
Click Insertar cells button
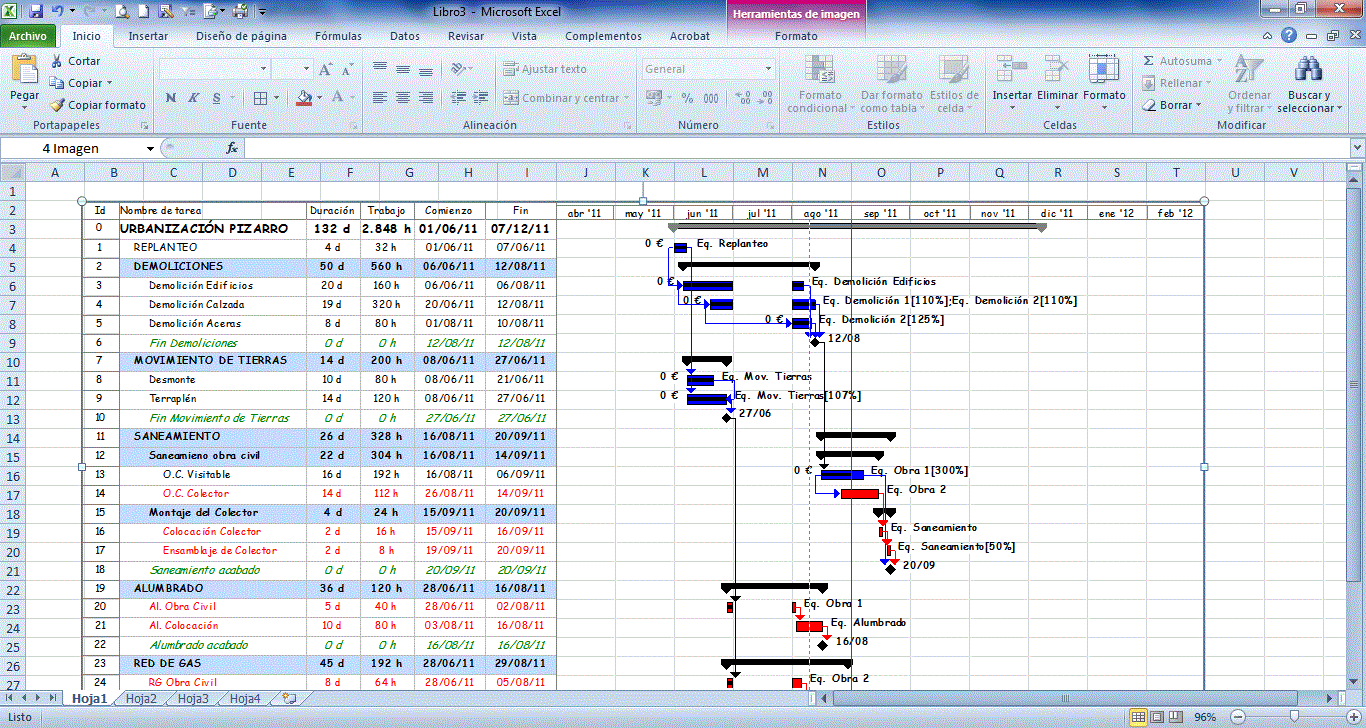[x=1012, y=83]
